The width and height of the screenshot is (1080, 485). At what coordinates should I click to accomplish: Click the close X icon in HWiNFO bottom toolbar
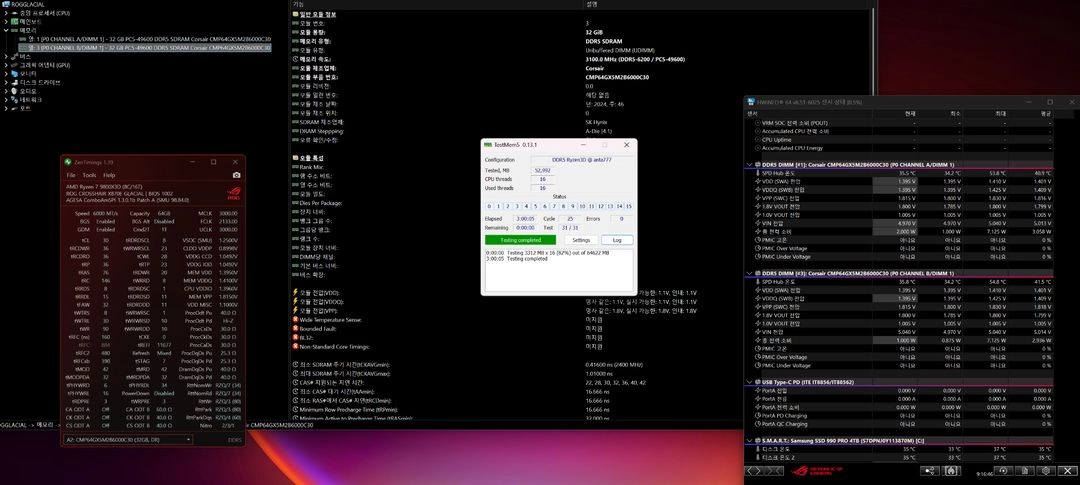click(x=1068, y=471)
